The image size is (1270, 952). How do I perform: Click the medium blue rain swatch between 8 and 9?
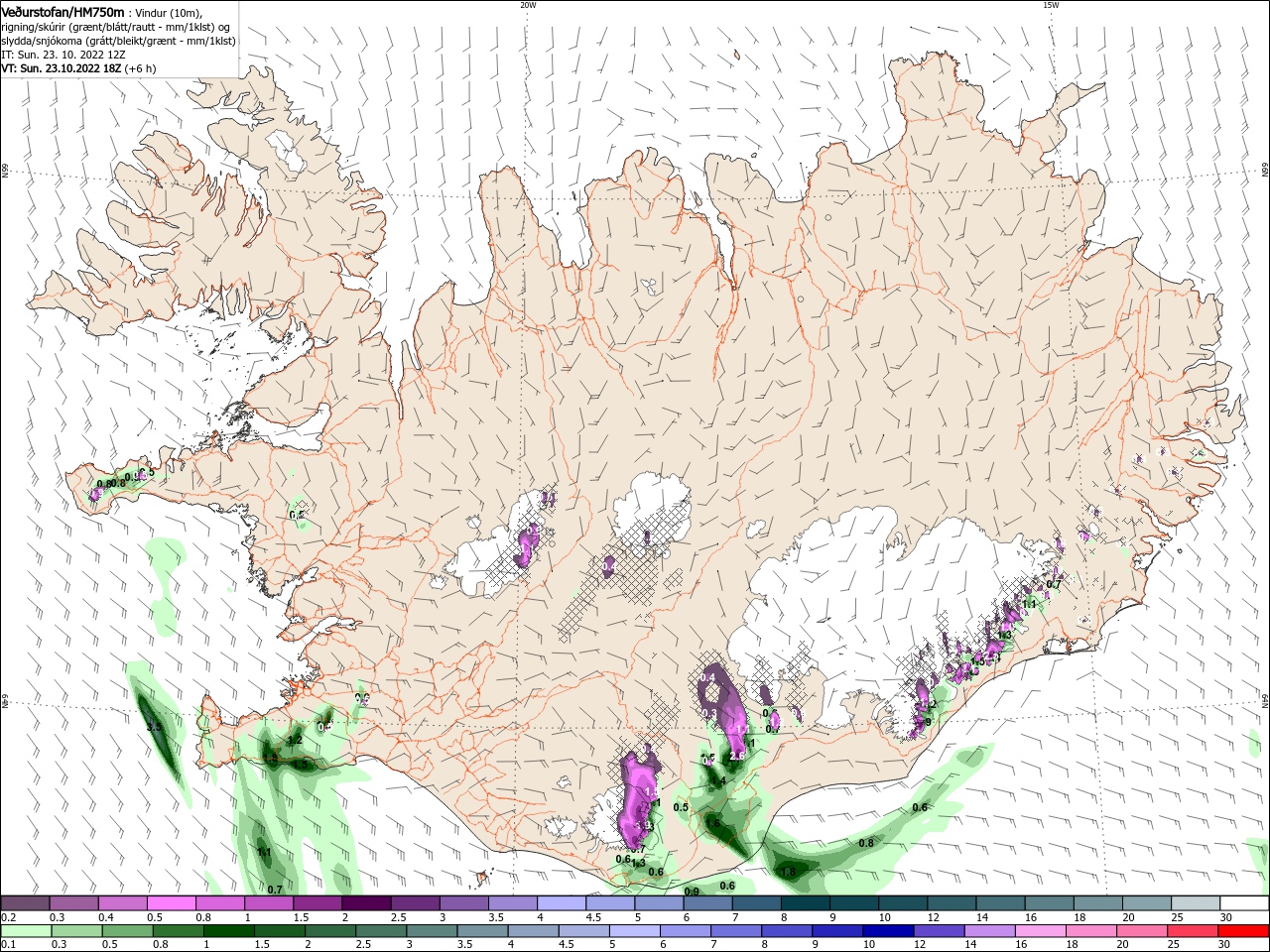(x=787, y=931)
